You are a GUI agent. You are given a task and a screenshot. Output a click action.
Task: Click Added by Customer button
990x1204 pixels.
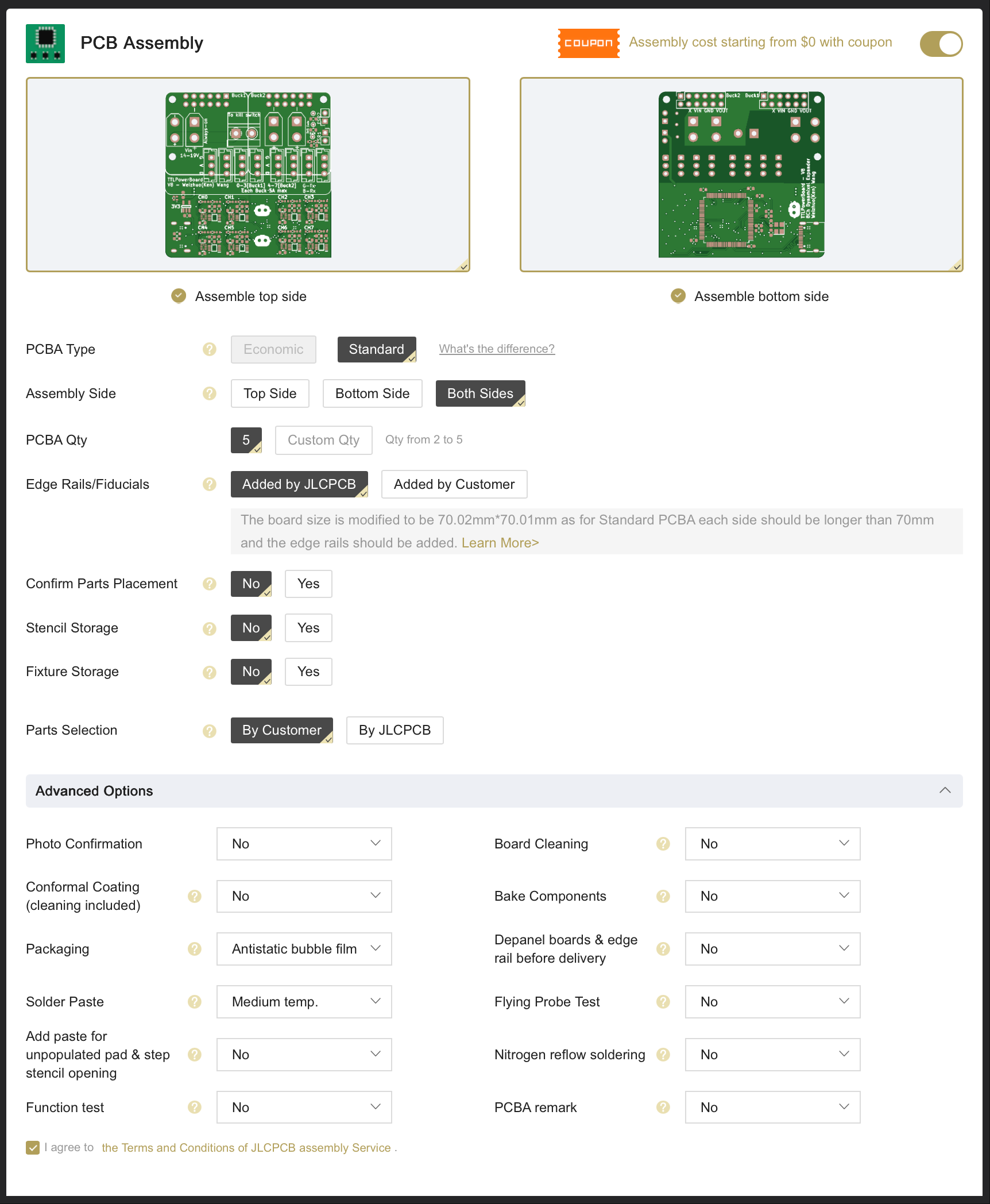454,484
